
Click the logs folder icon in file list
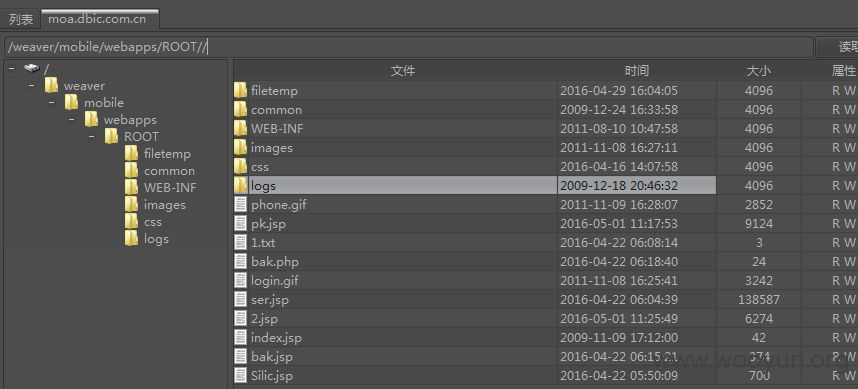240,185
